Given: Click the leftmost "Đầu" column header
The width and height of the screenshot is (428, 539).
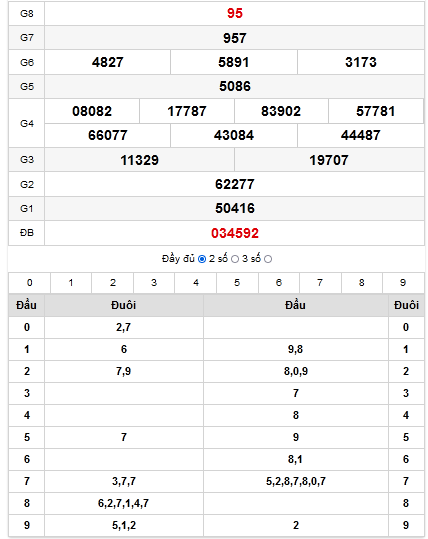Looking at the screenshot, I should pos(26,305).
